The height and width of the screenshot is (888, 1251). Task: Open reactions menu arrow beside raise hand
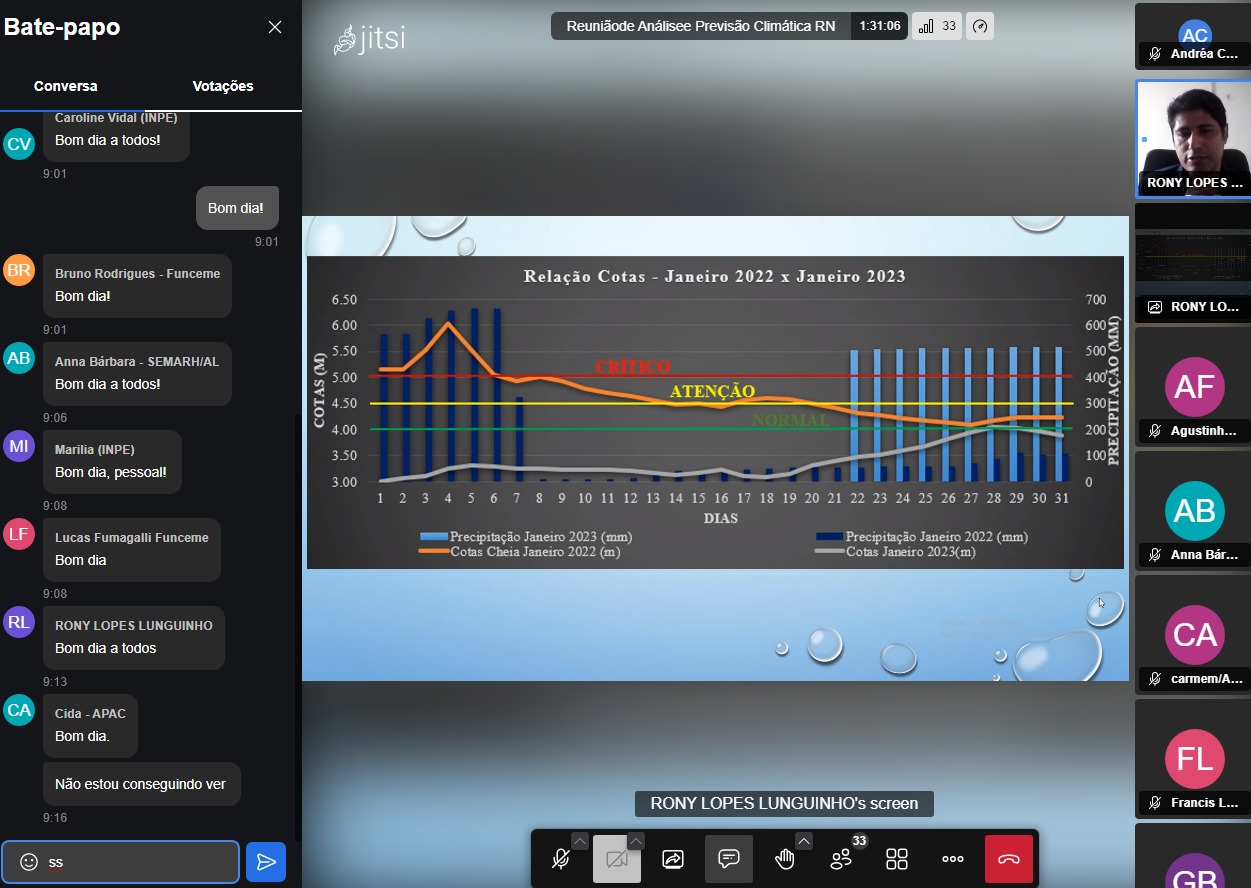(x=804, y=841)
